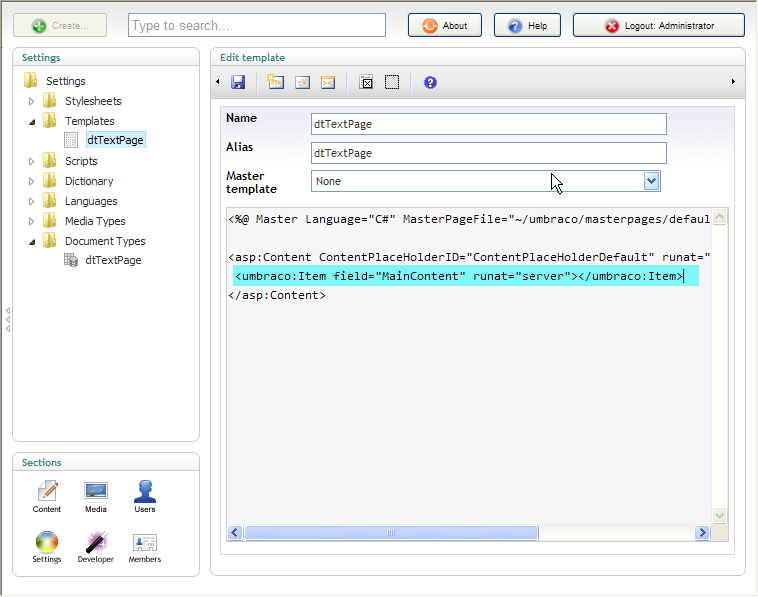Click the highlighted umbraco:Item code line
Image resolution: width=758 pixels, height=597 pixels.
[x=466, y=276]
